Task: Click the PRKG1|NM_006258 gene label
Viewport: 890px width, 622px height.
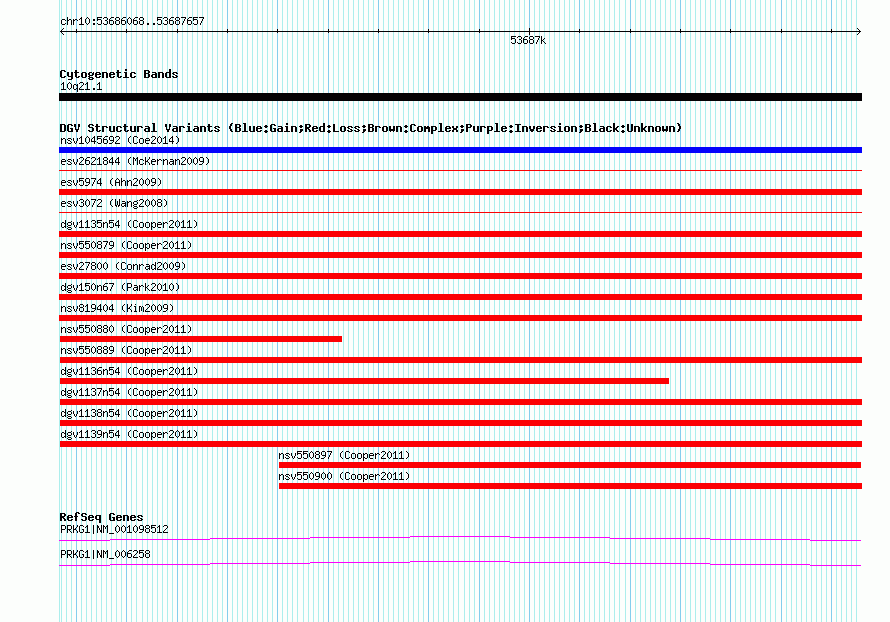Action: coord(105,554)
